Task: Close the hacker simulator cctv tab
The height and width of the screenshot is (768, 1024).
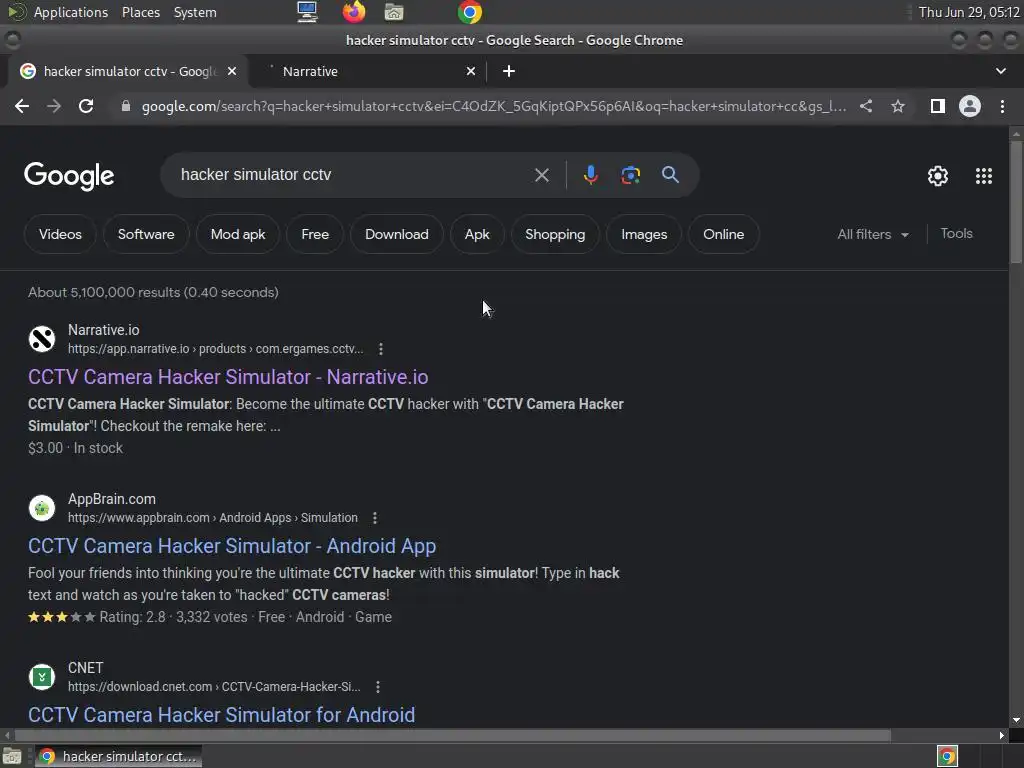Action: (232, 71)
